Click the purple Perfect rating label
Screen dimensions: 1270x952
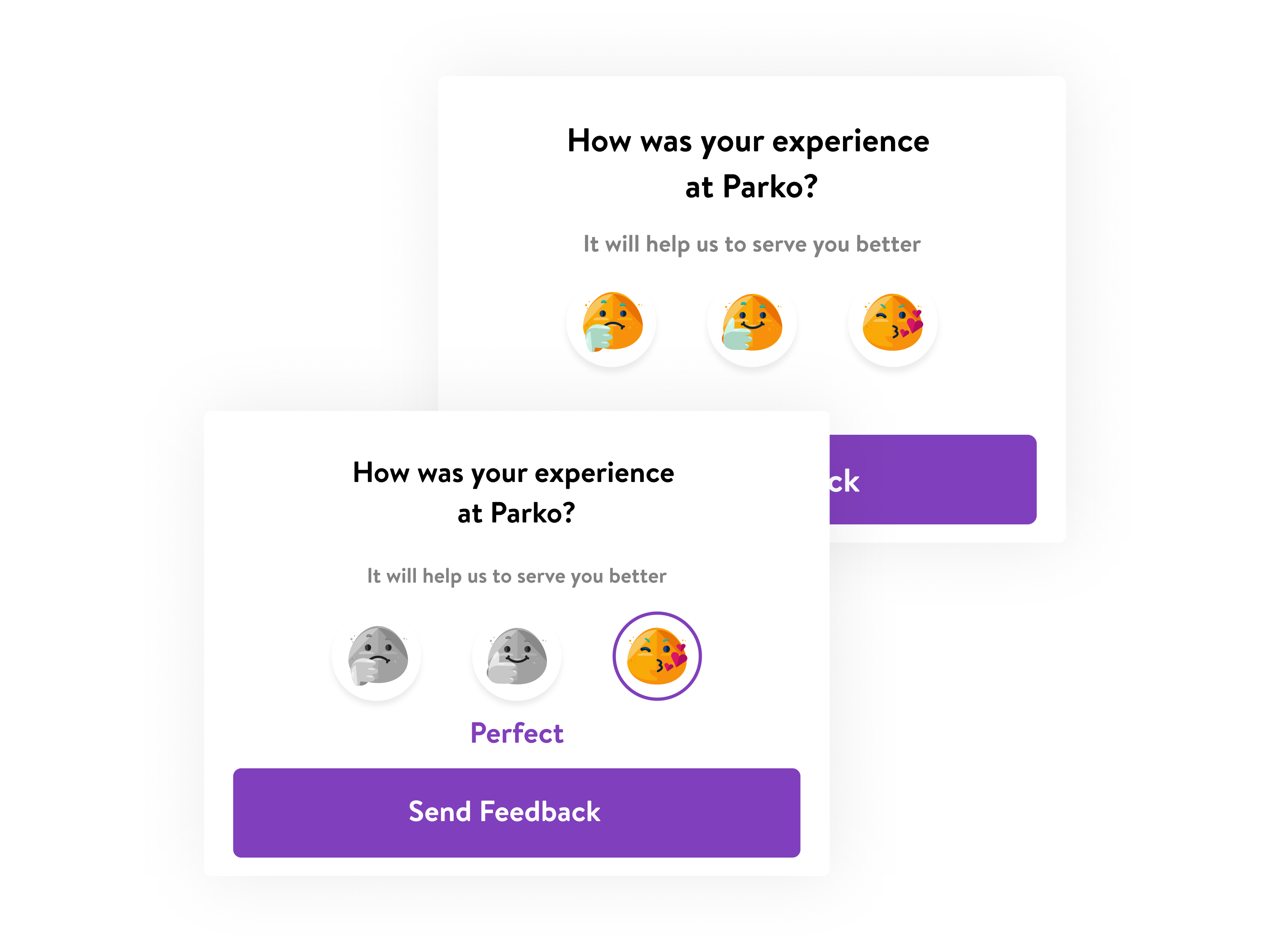click(x=517, y=733)
